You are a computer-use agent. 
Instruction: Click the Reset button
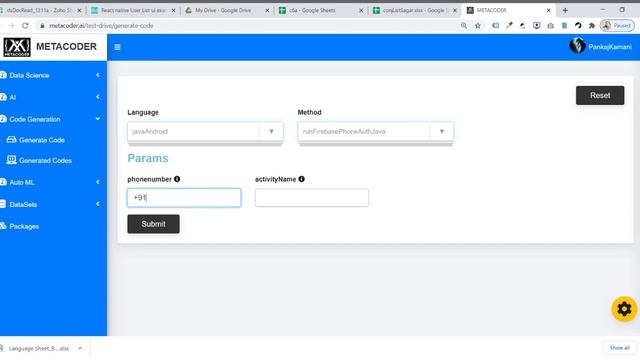coord(600,96)
